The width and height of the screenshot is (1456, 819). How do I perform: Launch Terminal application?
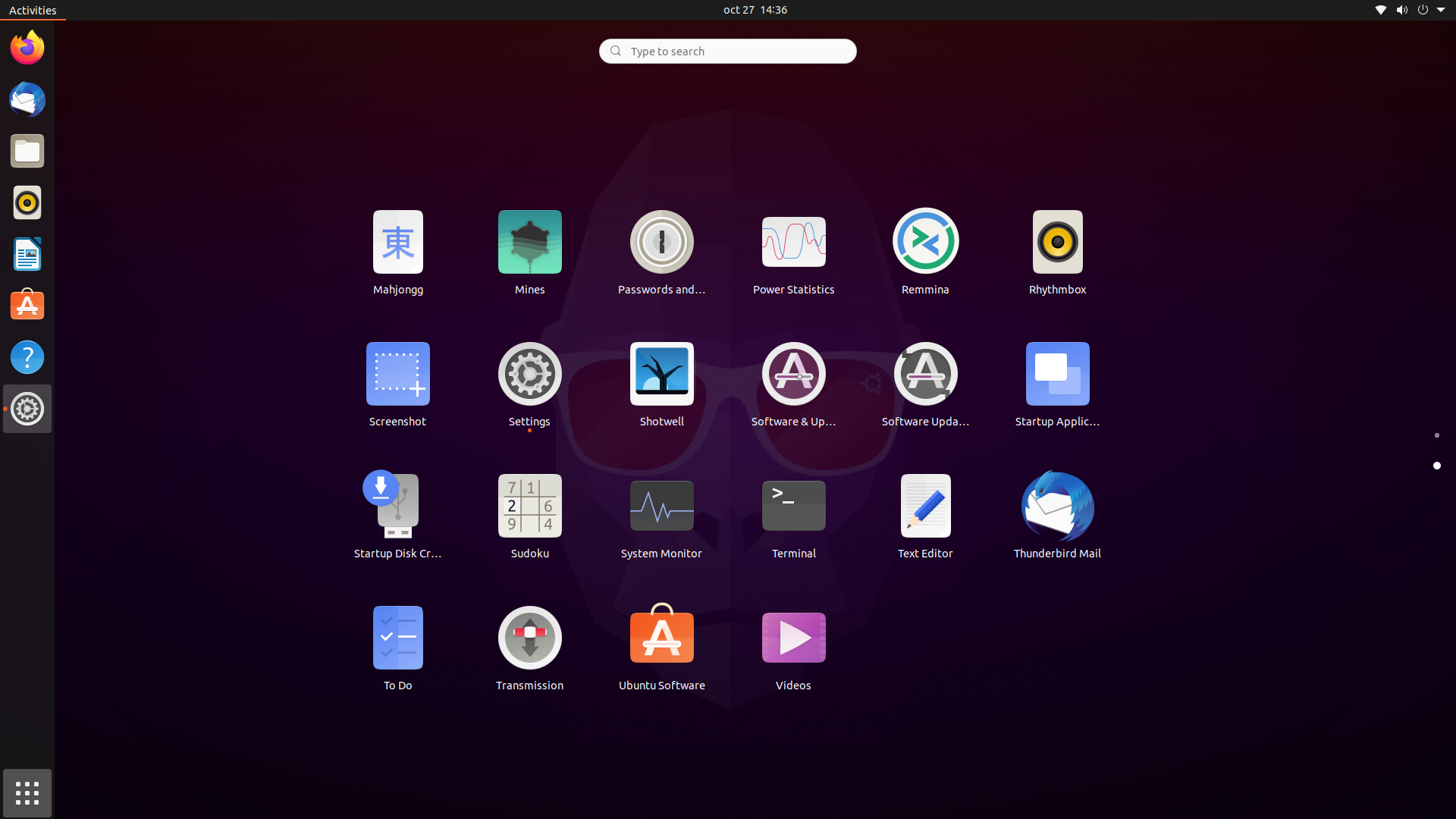pos(793,505)
